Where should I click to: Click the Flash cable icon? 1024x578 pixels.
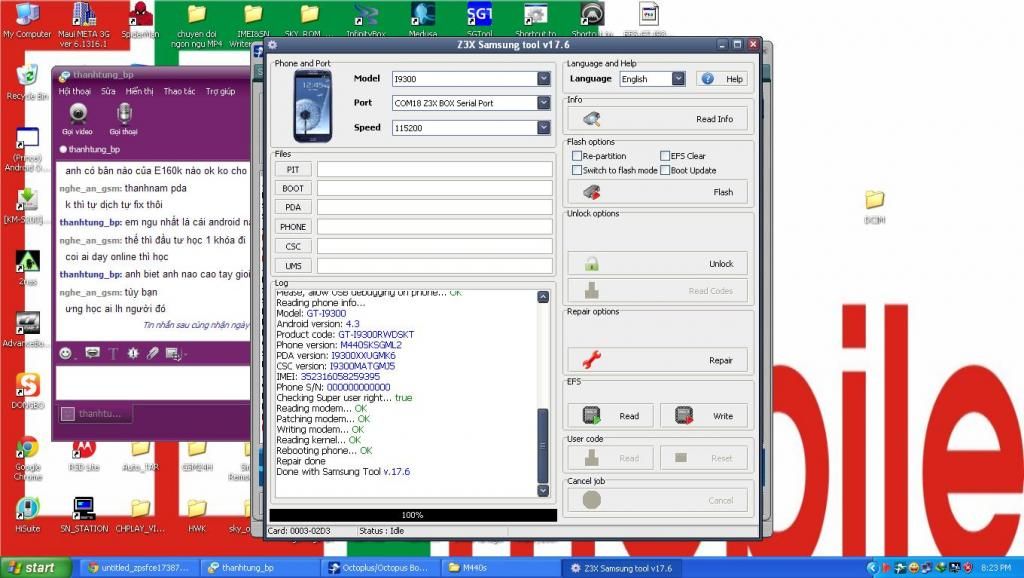click(592, 192)
